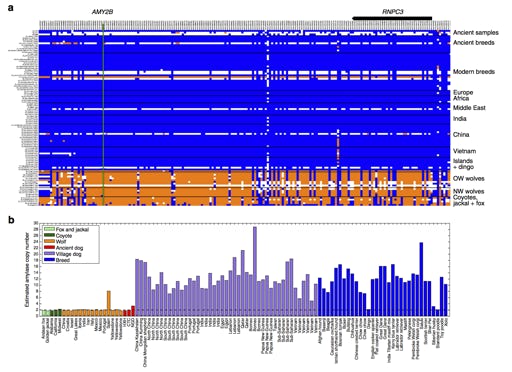Click the Fox and jackal legend swatch

tap(49, 230)
